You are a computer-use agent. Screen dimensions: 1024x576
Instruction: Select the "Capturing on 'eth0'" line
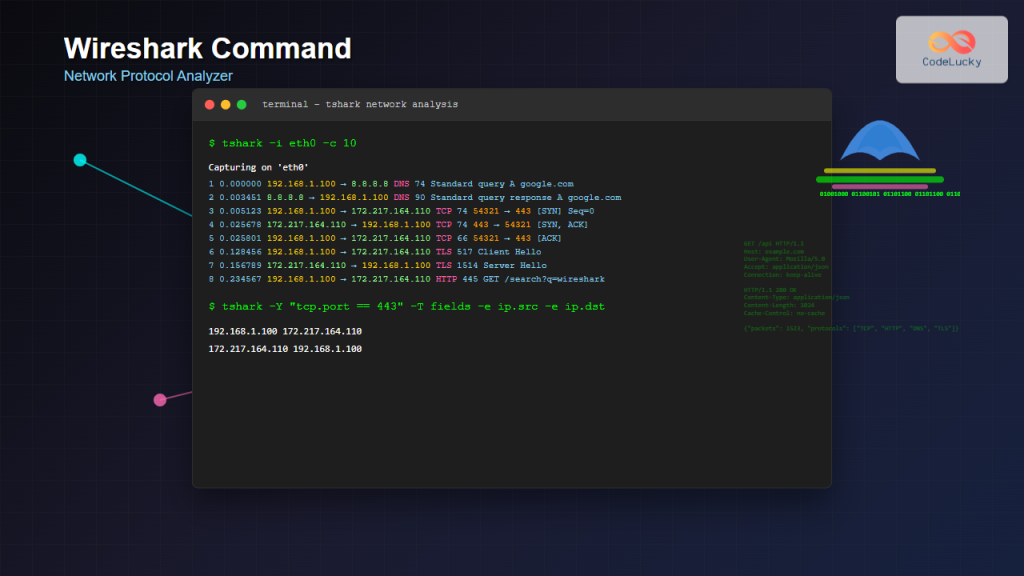click(259, 168)
